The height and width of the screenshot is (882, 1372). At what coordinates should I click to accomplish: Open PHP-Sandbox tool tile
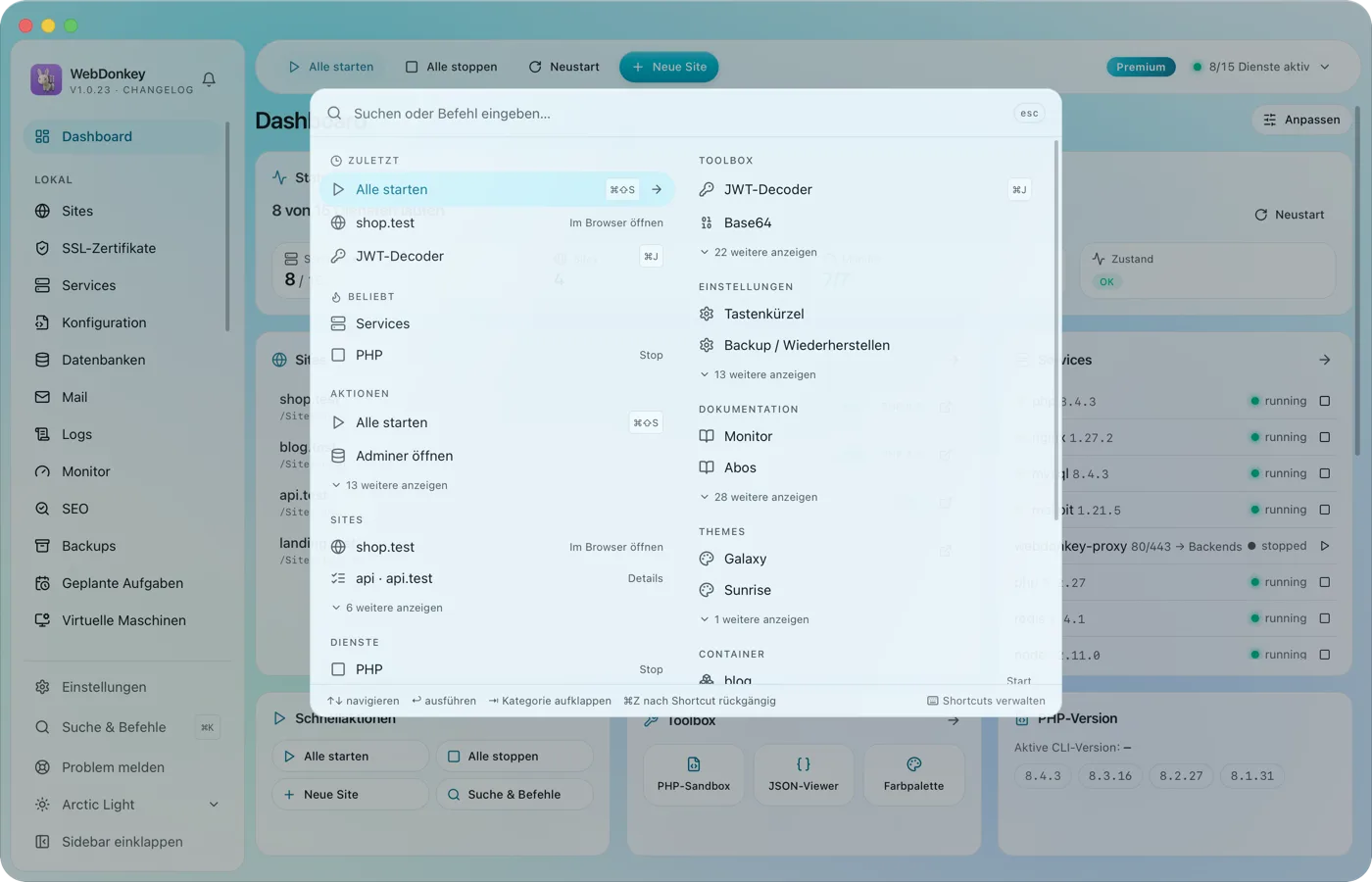[694, 773]
